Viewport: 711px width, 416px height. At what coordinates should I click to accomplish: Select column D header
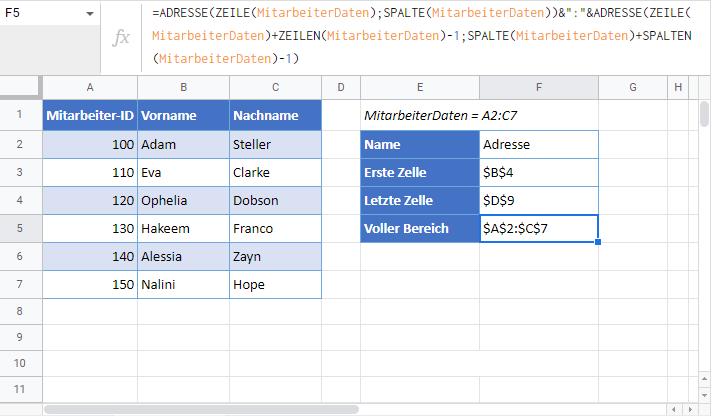pos(341,88)
